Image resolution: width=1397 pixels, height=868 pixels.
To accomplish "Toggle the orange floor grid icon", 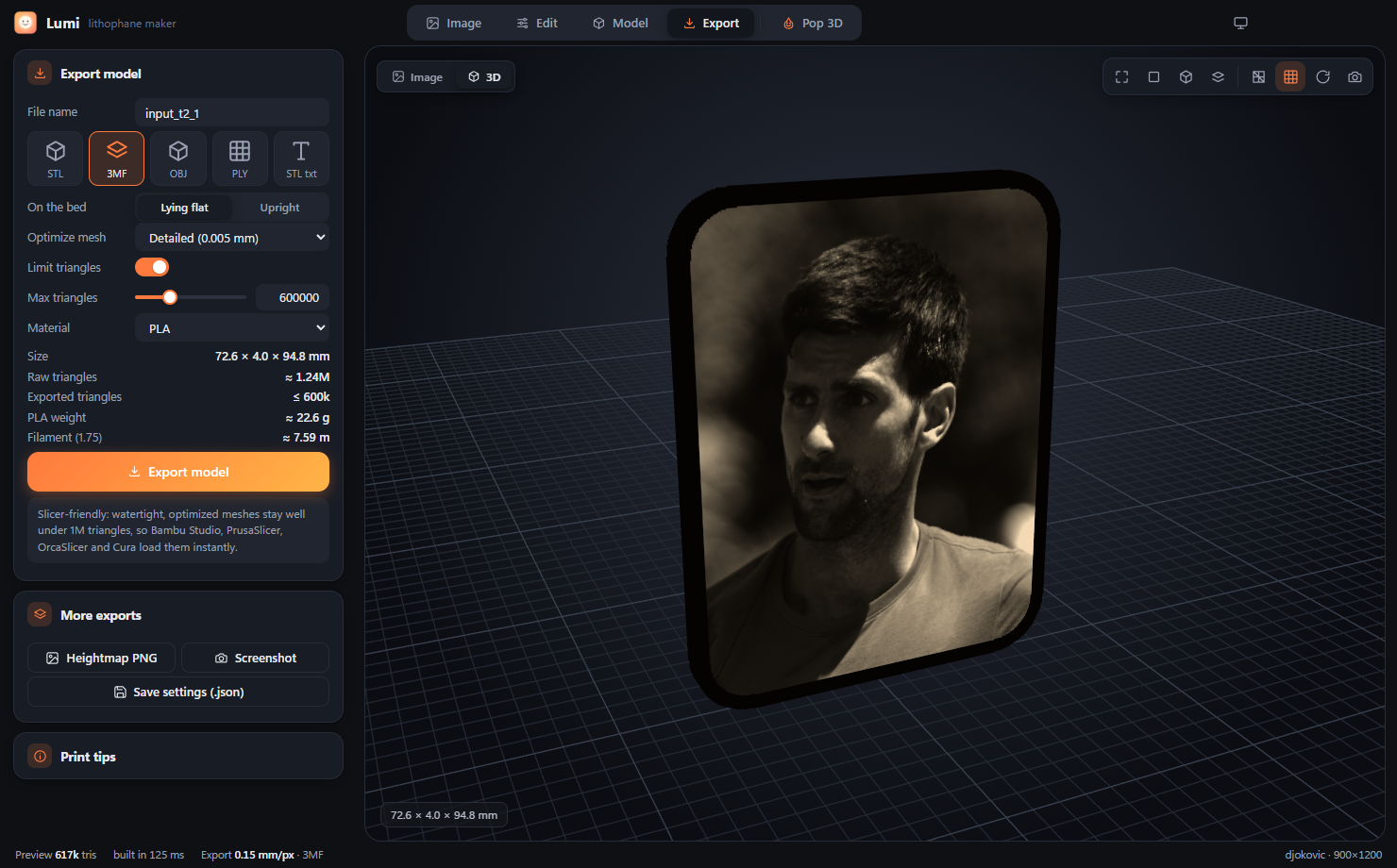I will (x=1290, y=77).
